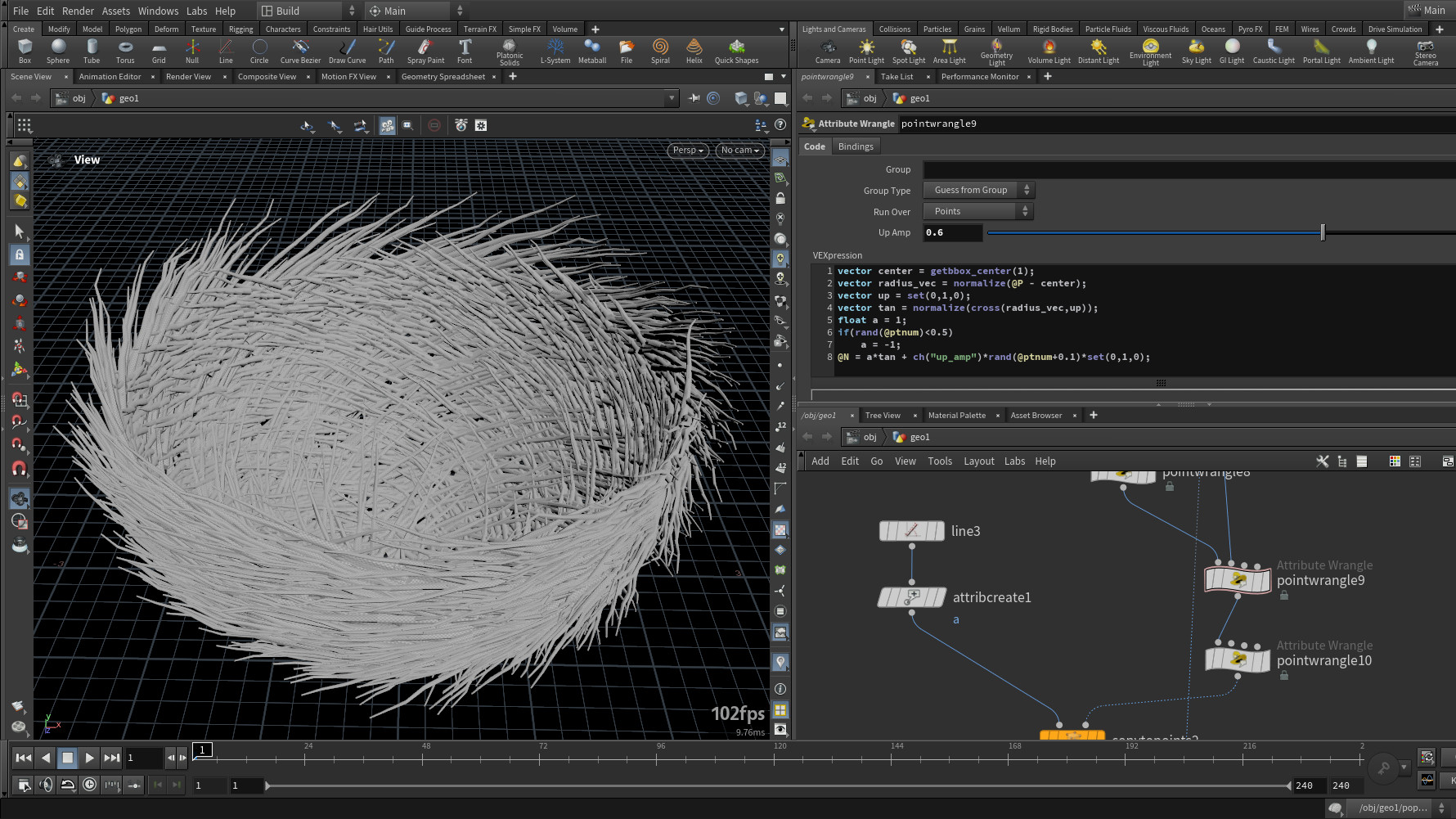Click the Sky Light shelf icon
This screenshot has width=1456, height=819.
(x=1196, y=51)
